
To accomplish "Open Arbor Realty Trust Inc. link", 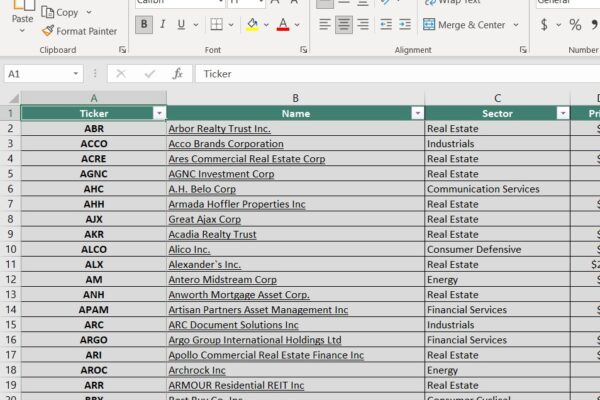I will click(x=219, y=129).
